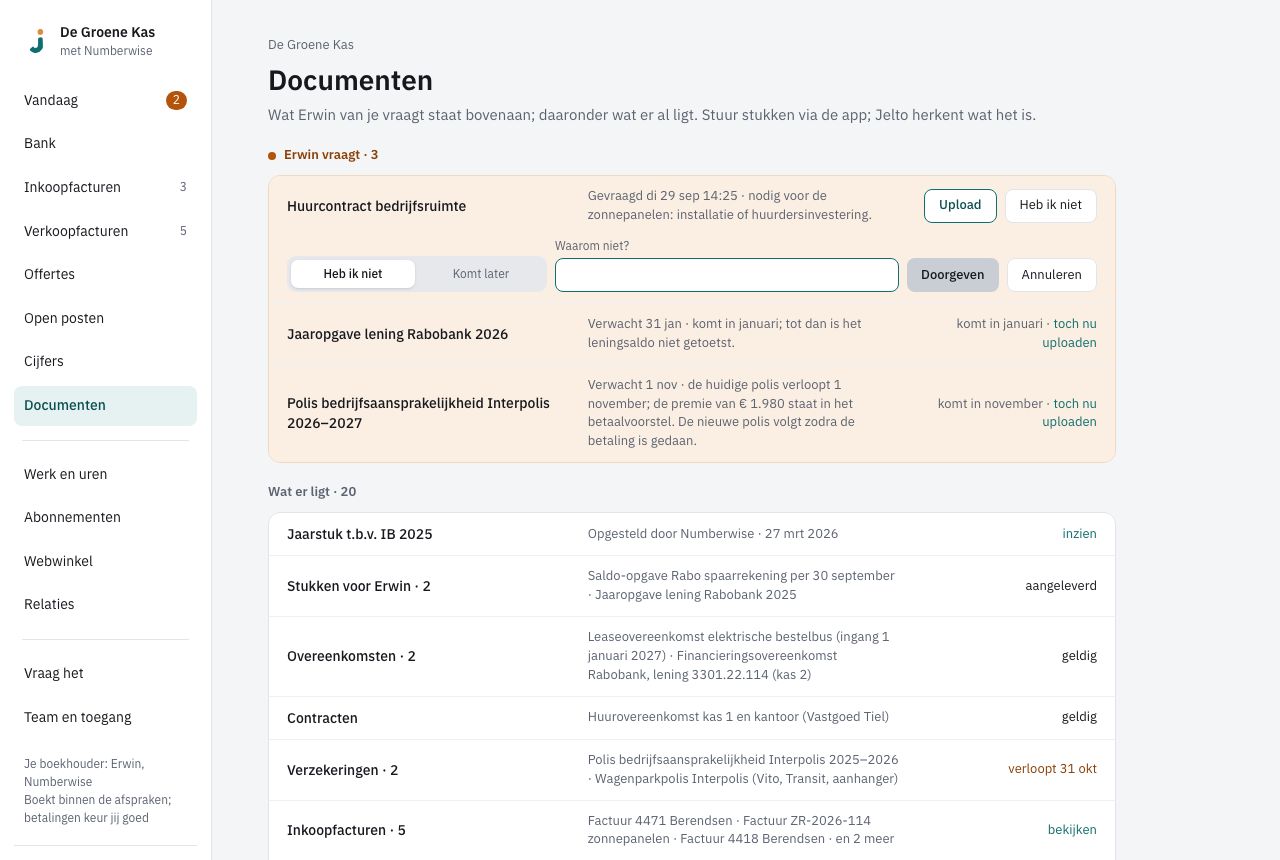Focus the Waarom niet? text field
This screenshot has height=860, width=1280.
point(727,275)
